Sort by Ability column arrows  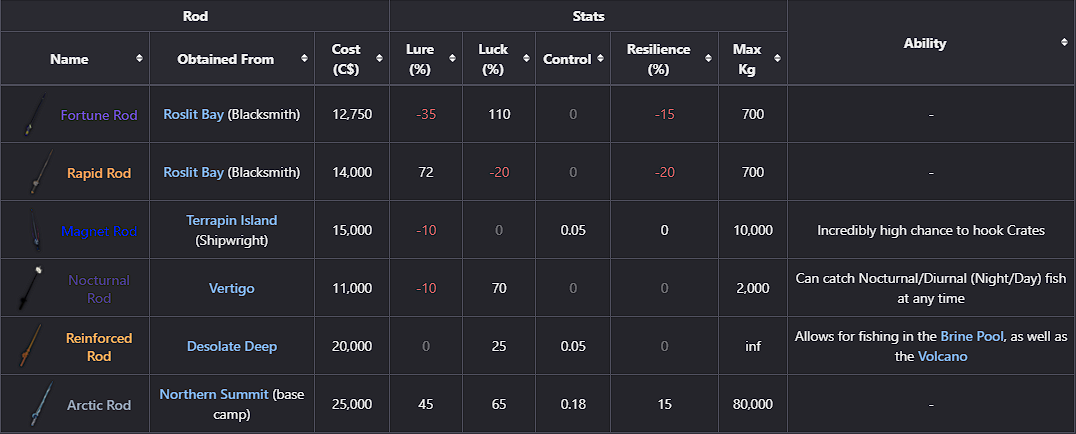1064,43
